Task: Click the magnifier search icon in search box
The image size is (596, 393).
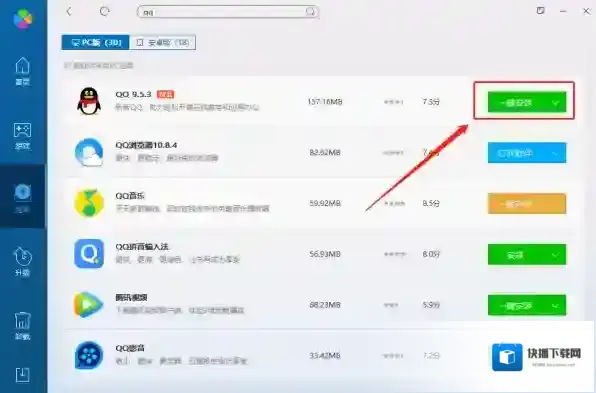Action: point(311,11)
